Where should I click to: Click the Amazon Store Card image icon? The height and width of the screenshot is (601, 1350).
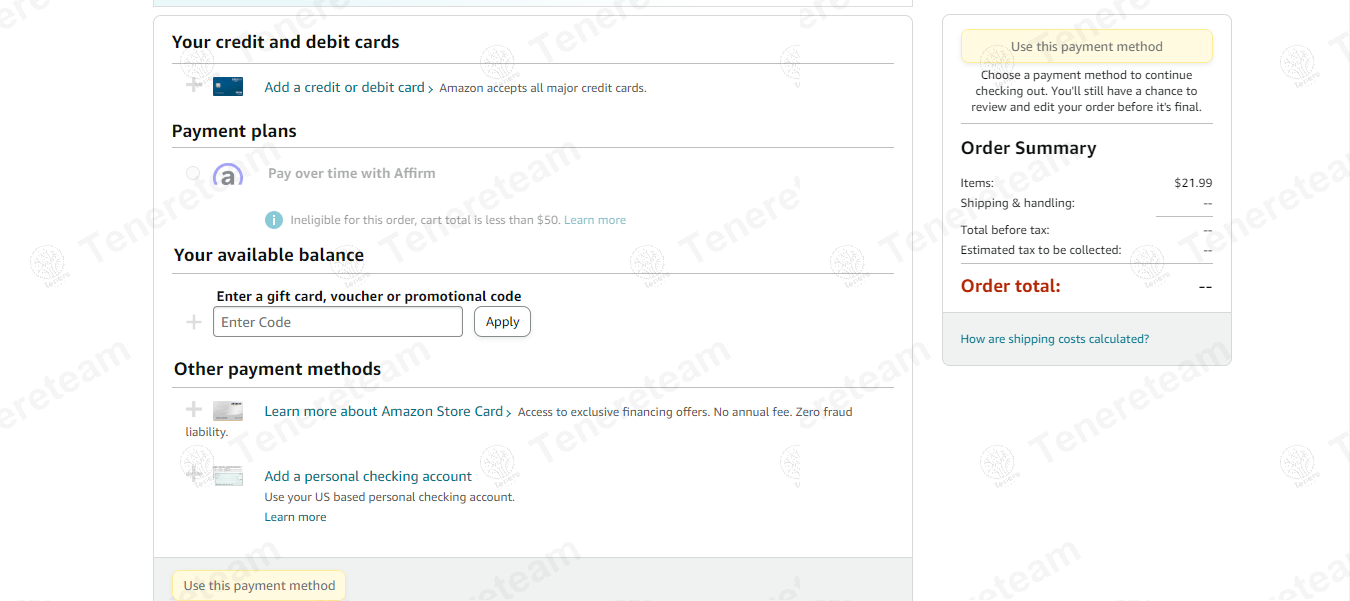[228, 411]
